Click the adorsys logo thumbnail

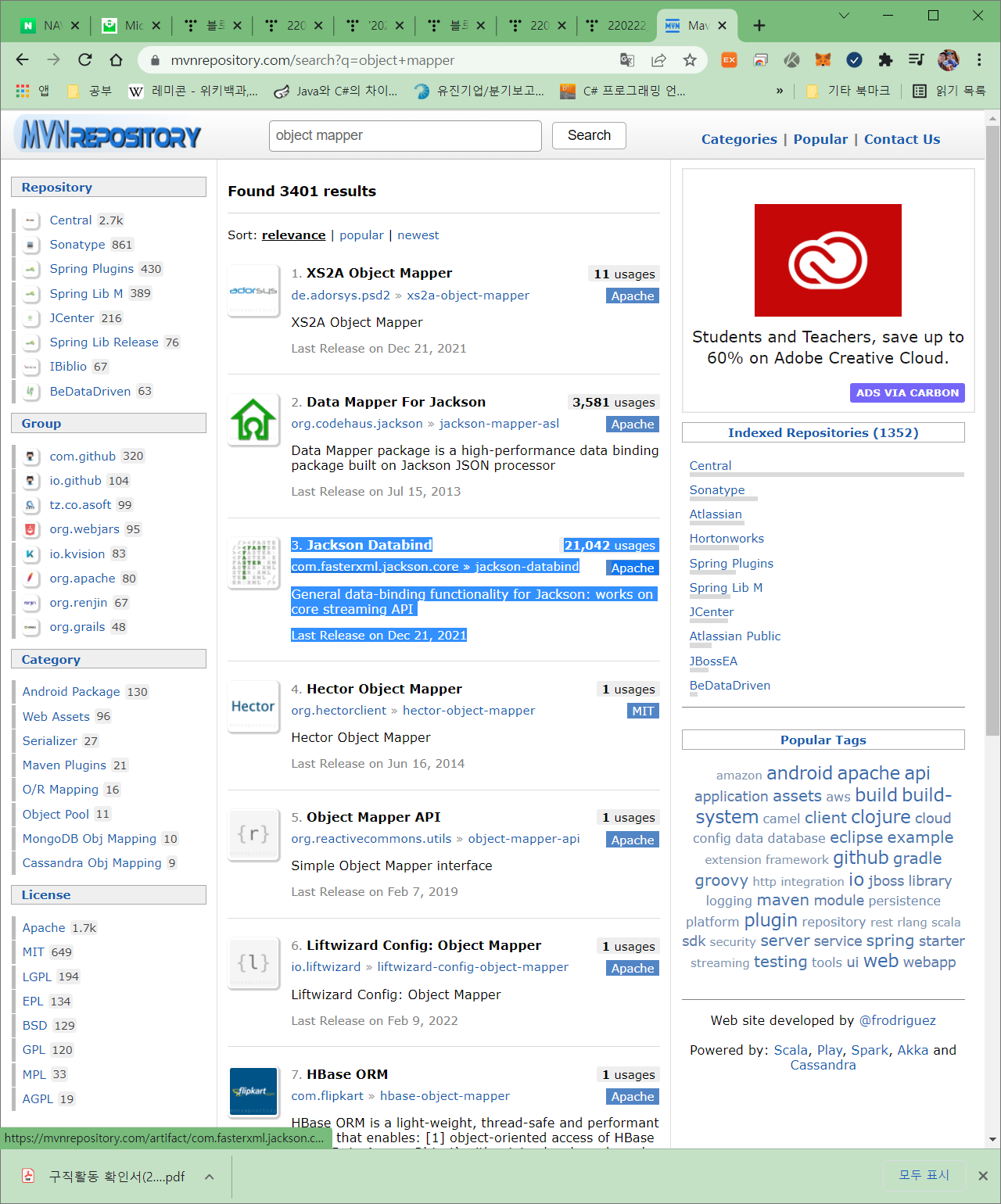tap(253, 291)
